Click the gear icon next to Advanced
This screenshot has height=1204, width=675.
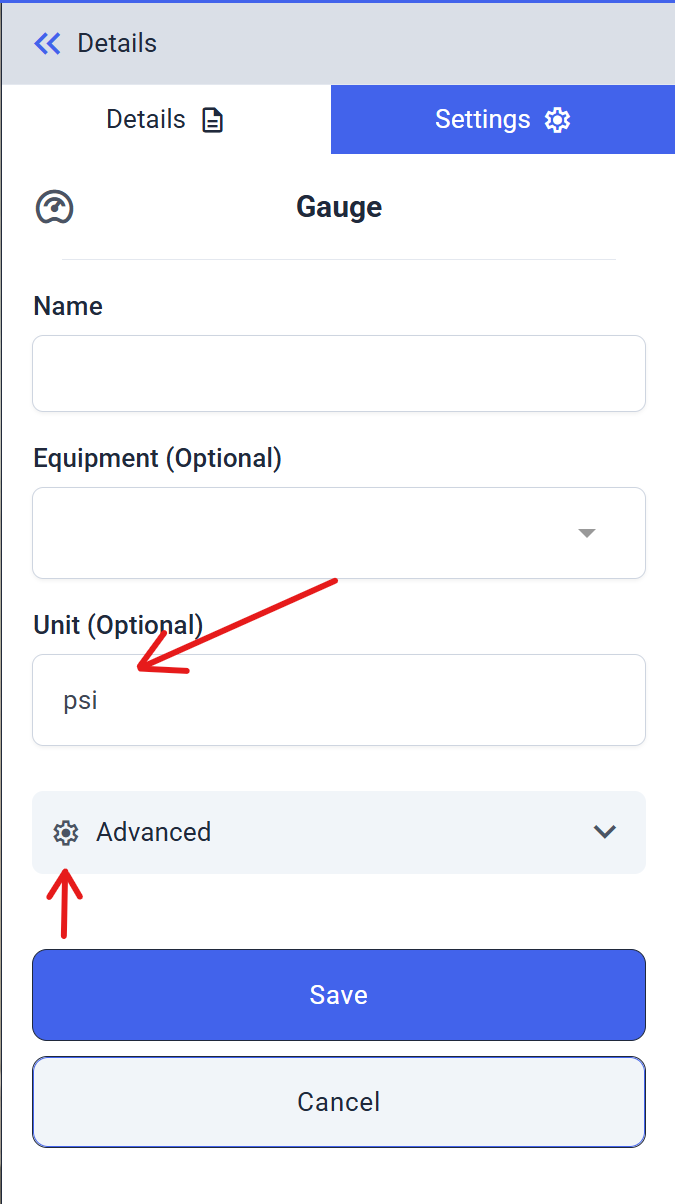coord(66,832)
